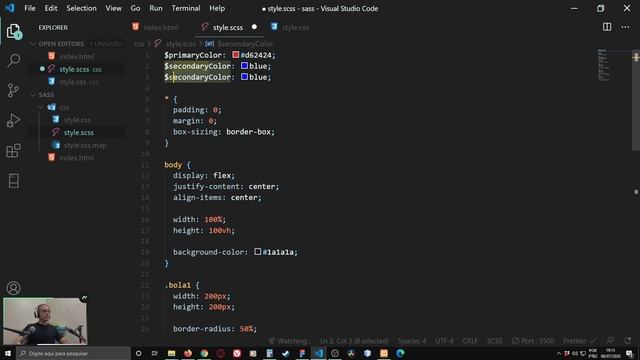This screenshot has height=360, width=640.
Task: Click the Split Editor Right icon
Action: (607, 27)
